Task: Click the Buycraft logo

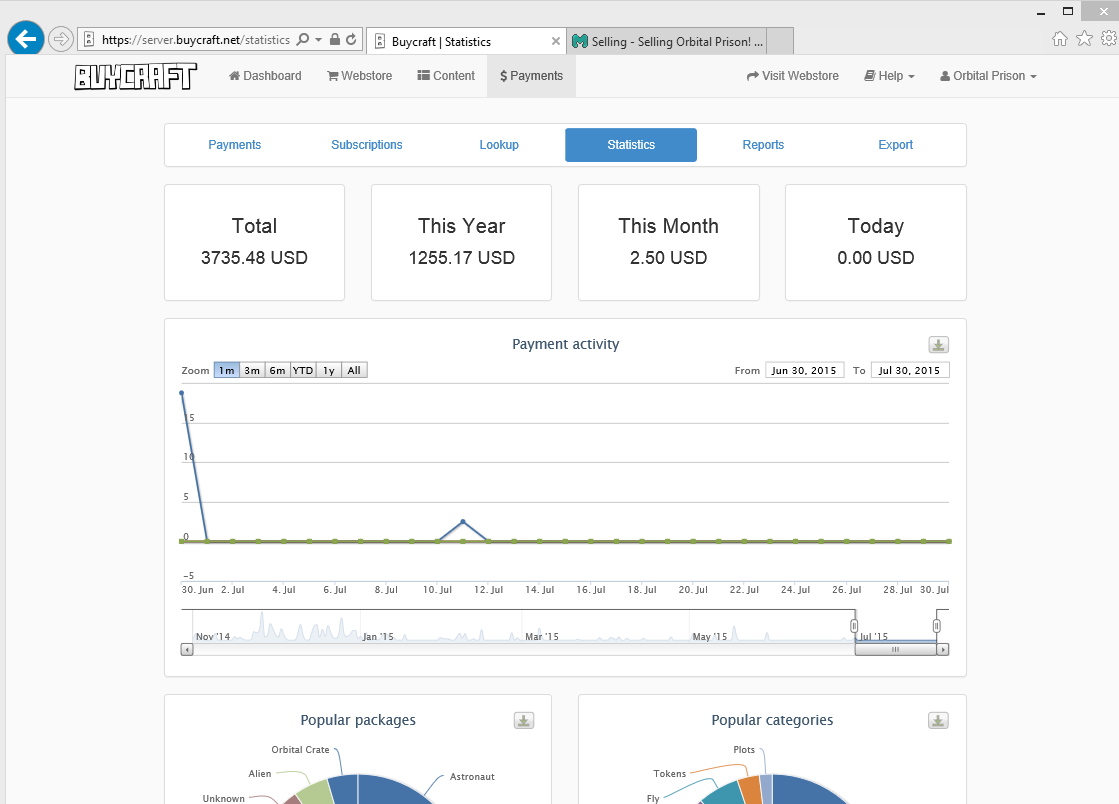Action: coord(136,76)
